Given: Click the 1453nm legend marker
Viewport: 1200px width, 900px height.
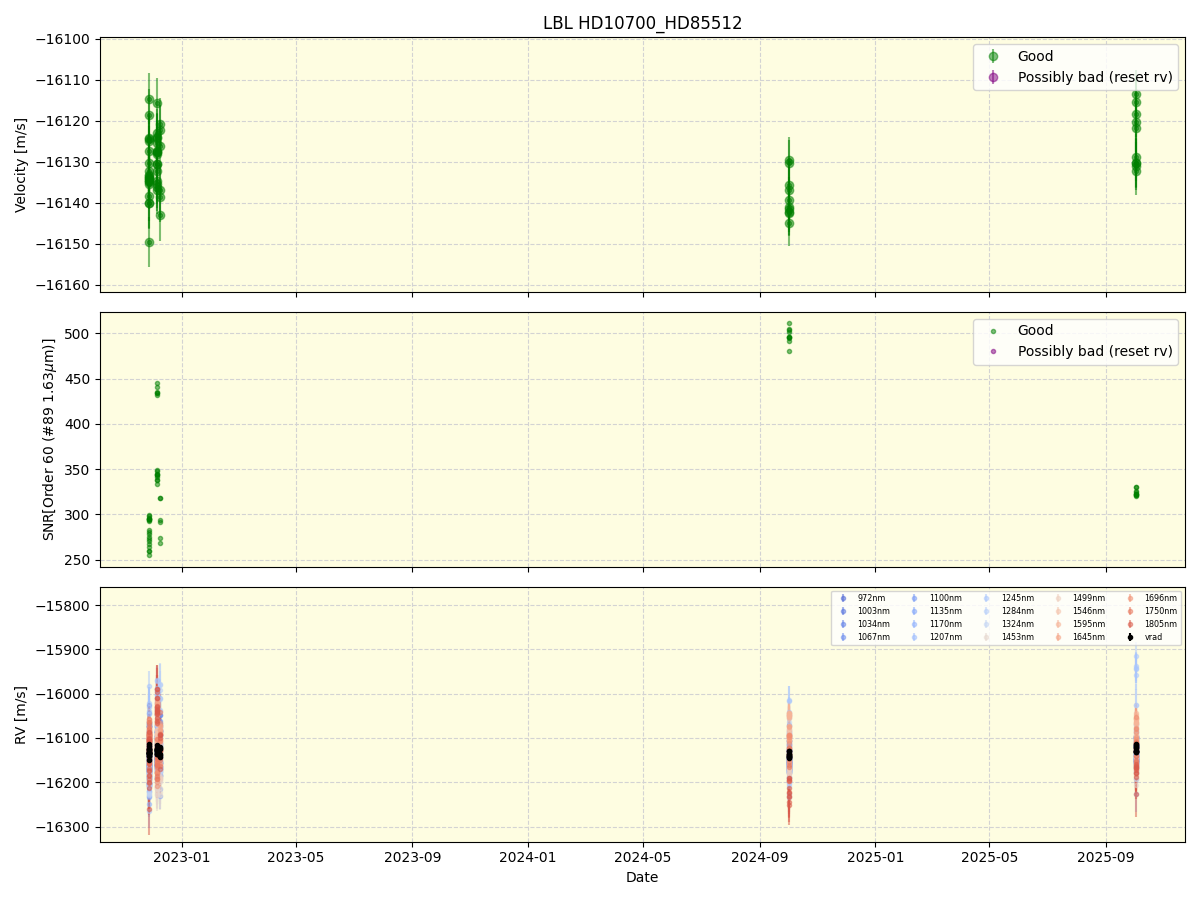Looking at the screenshot, I should point(986,637).
